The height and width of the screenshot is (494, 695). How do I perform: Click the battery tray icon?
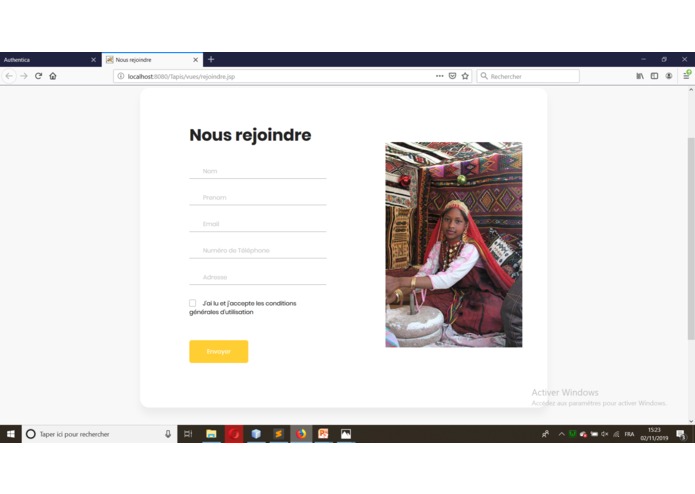pos(594,434)
